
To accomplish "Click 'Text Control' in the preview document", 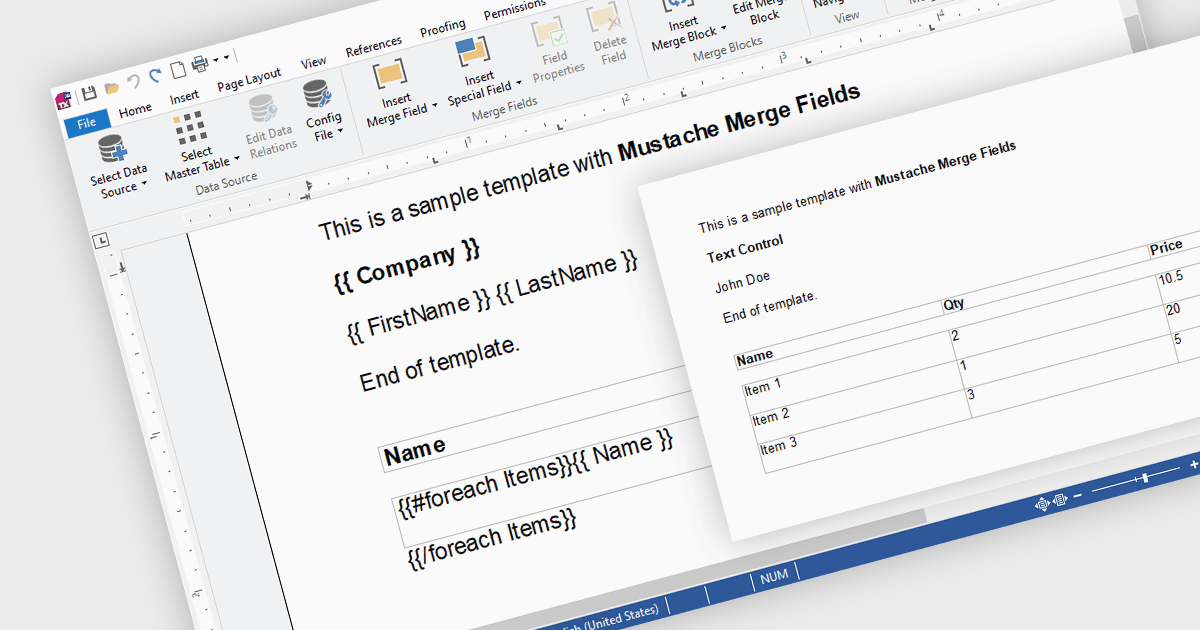I will 745,248.
